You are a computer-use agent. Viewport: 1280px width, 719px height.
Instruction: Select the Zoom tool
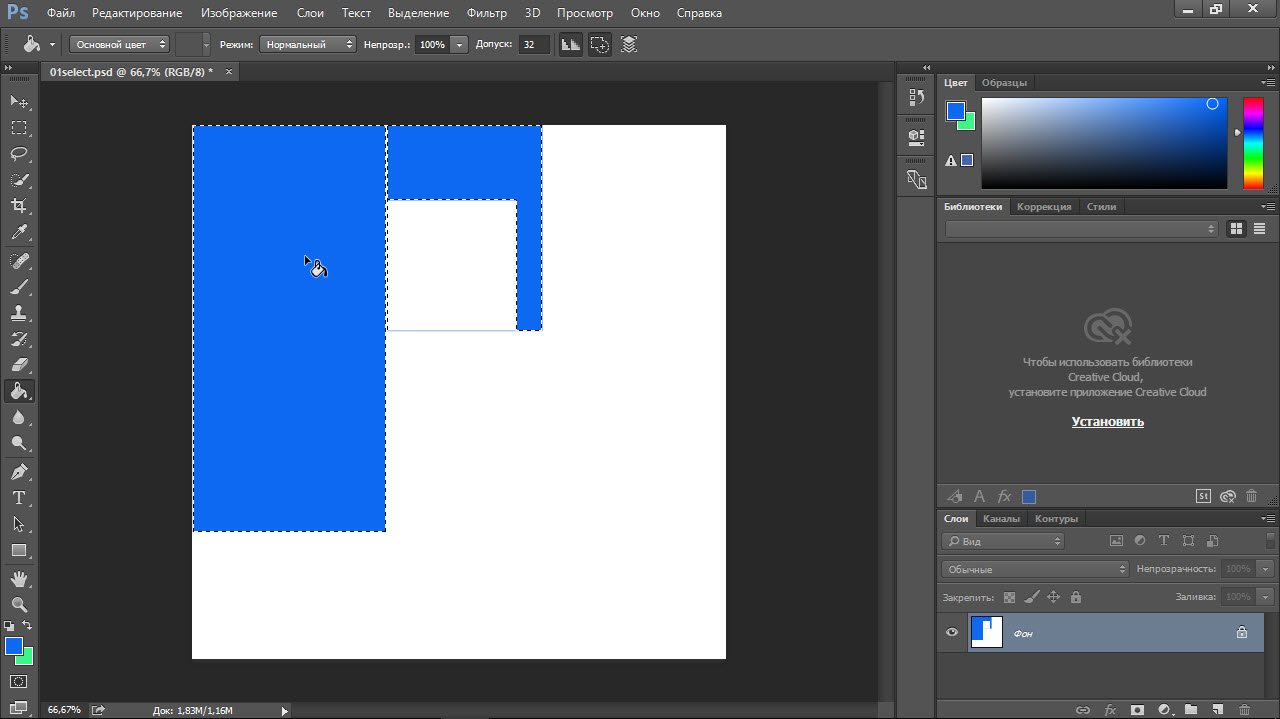pyautogui.click(x=19, y=605)
